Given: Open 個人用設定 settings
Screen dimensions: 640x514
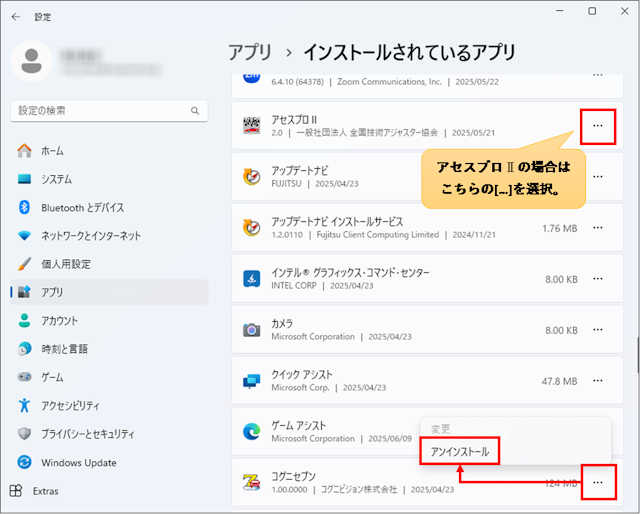Looking at the screenshot, I should click(x=109, y=264).
